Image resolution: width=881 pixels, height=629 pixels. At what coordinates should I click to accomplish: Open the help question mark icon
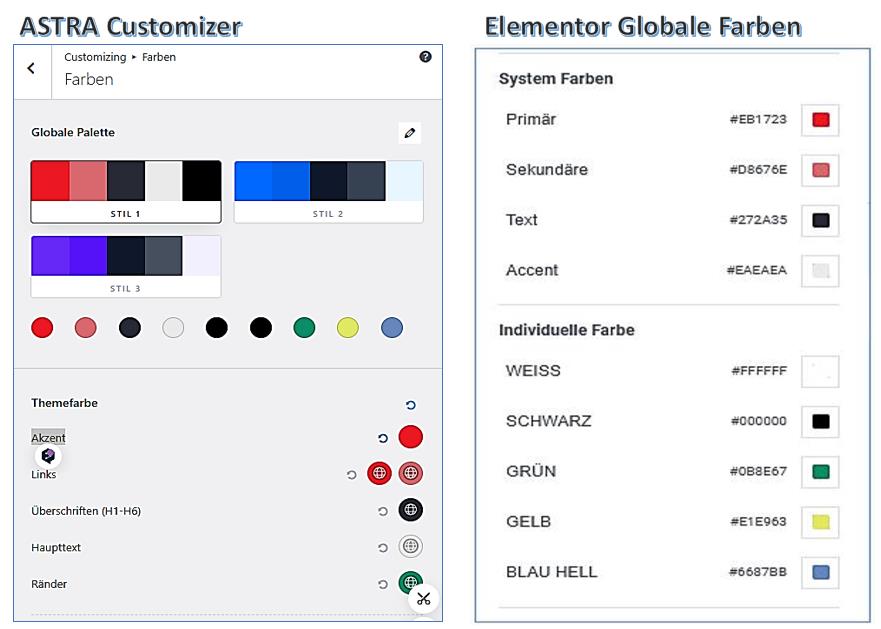(x=425, y=57)
